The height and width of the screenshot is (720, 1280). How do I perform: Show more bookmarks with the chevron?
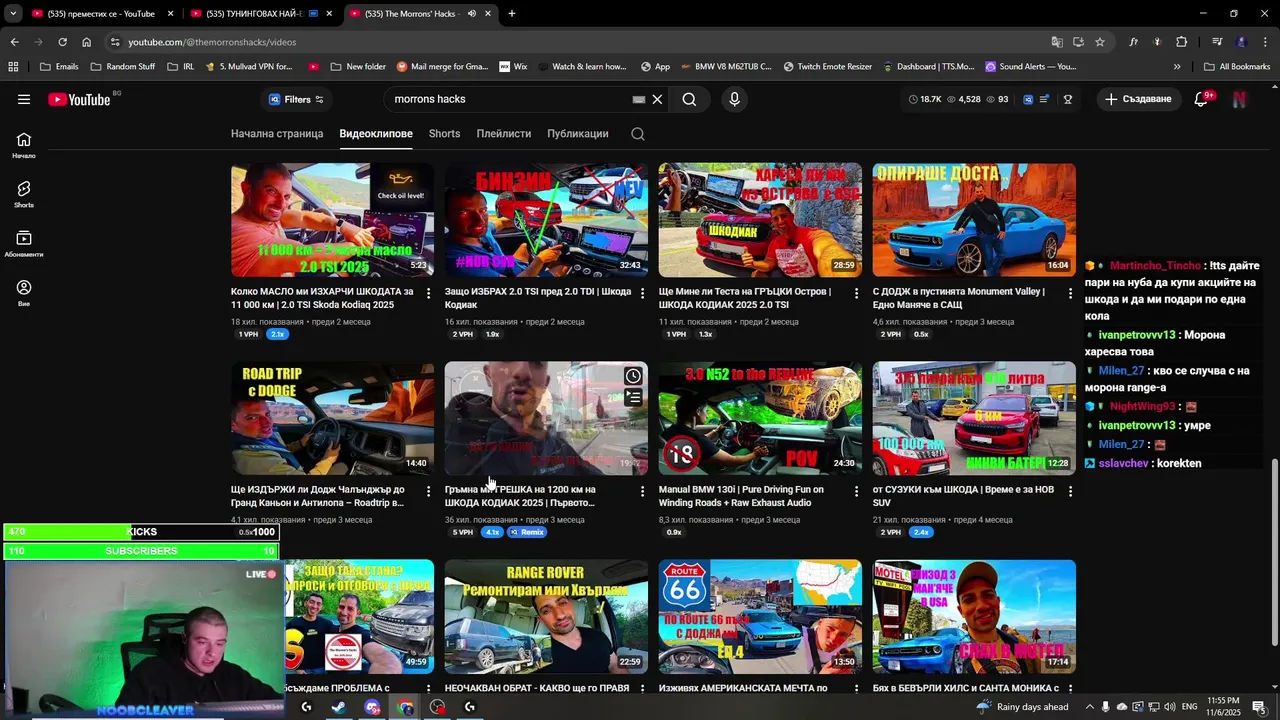1177,66
